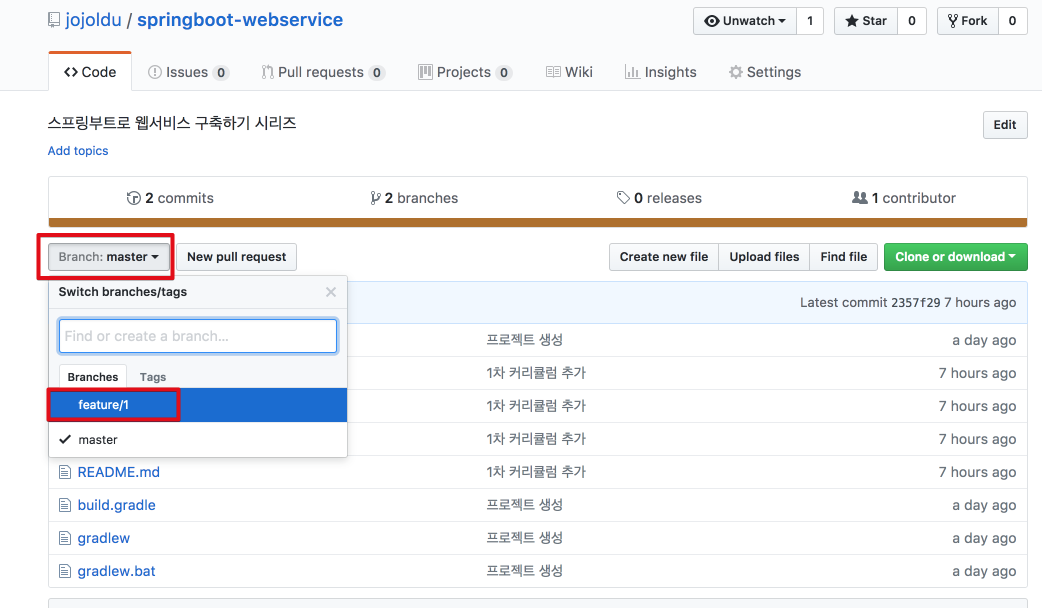
Task: Click repository description '스프링부트로 웹서비스 구축하기 시리즈'
Action: click(172, 123)
